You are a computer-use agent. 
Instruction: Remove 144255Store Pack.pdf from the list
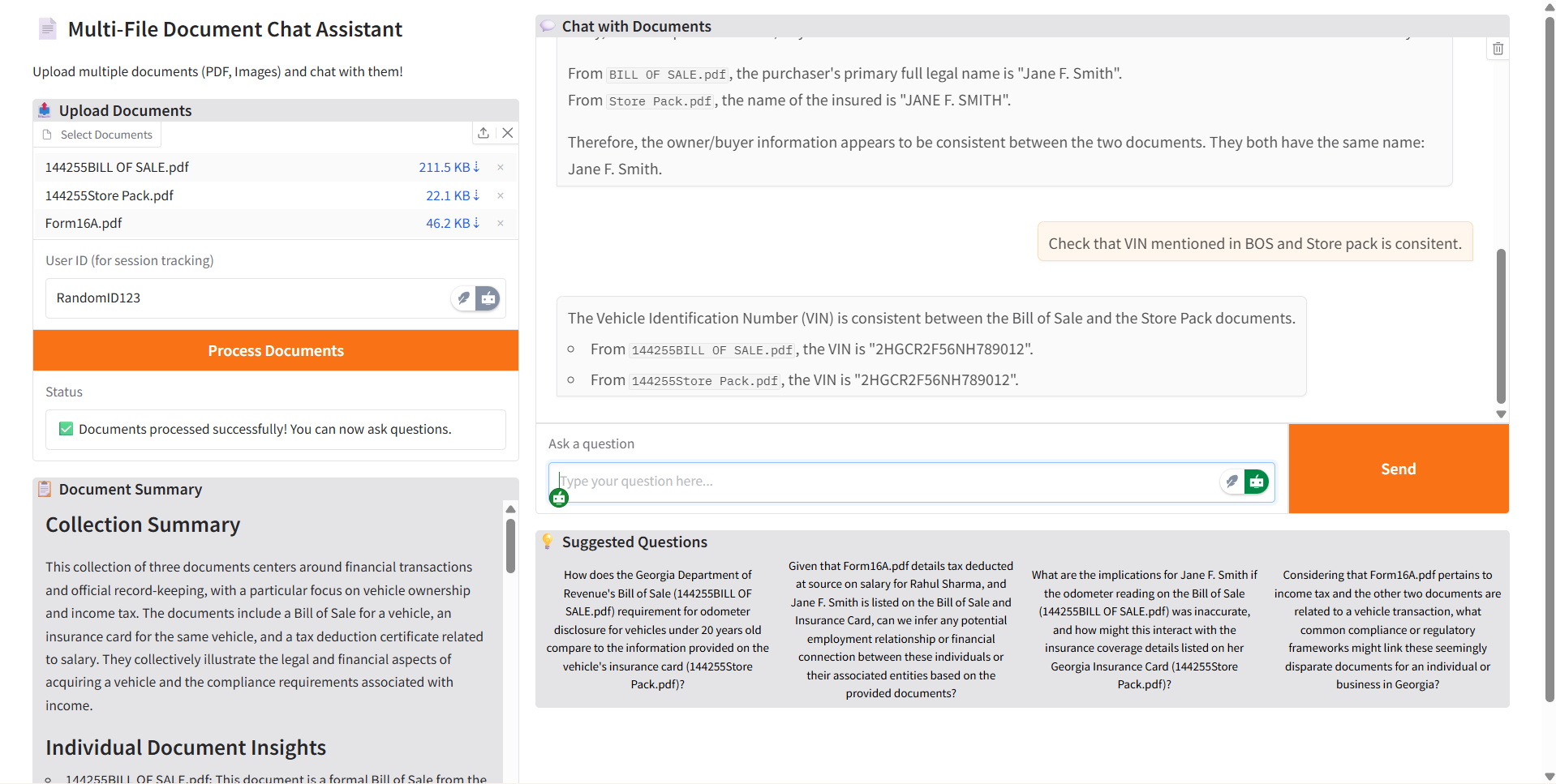[501, 195]
